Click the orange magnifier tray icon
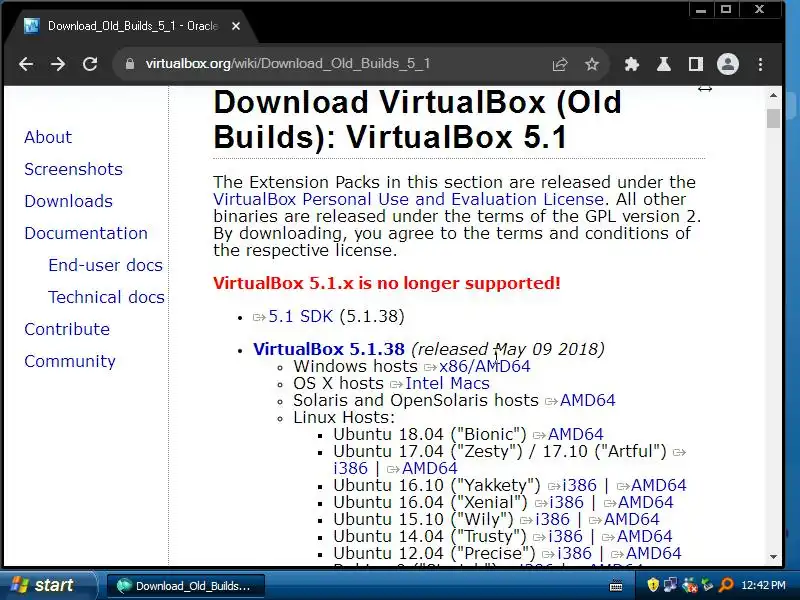This screenshot has width=800, height=600. (726, 585)
